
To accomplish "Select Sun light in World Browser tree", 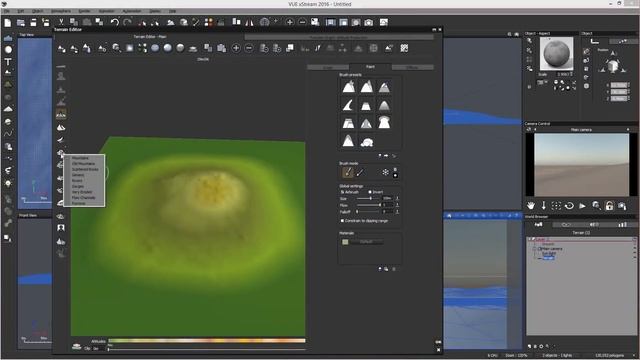I will (x=549, y=253).
